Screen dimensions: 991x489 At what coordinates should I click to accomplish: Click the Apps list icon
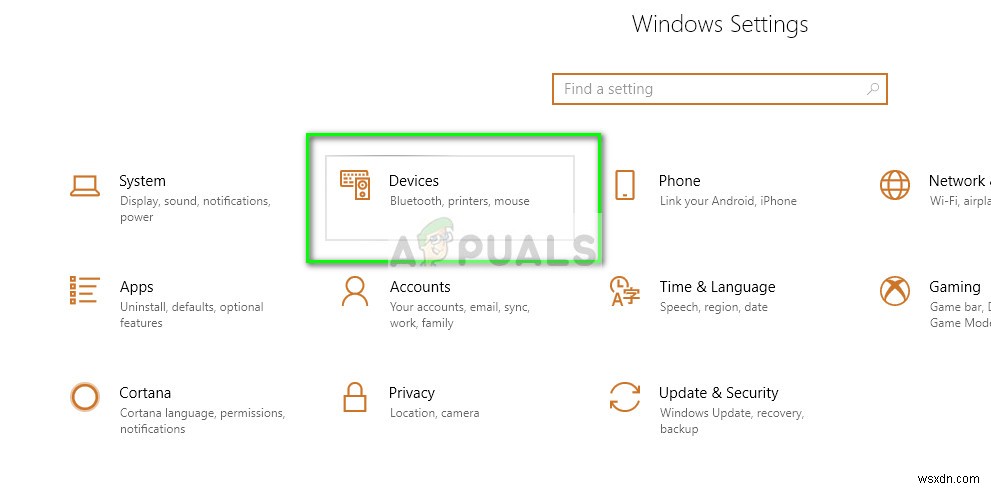click(85, 291)
